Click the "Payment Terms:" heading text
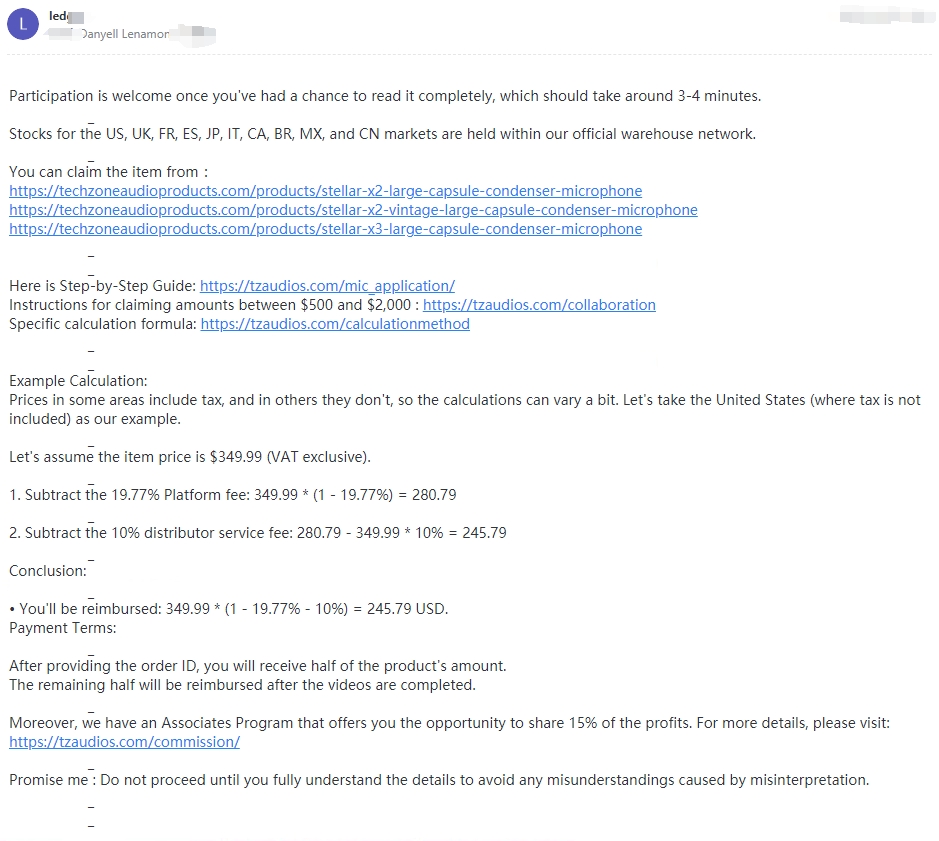 point(63,628)
